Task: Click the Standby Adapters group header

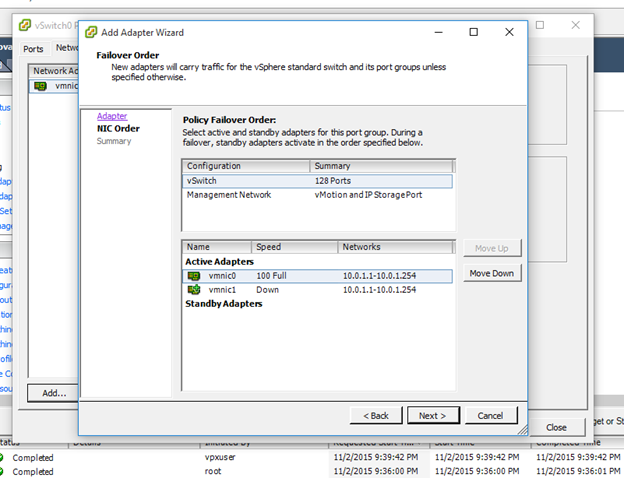Action: 224,304
